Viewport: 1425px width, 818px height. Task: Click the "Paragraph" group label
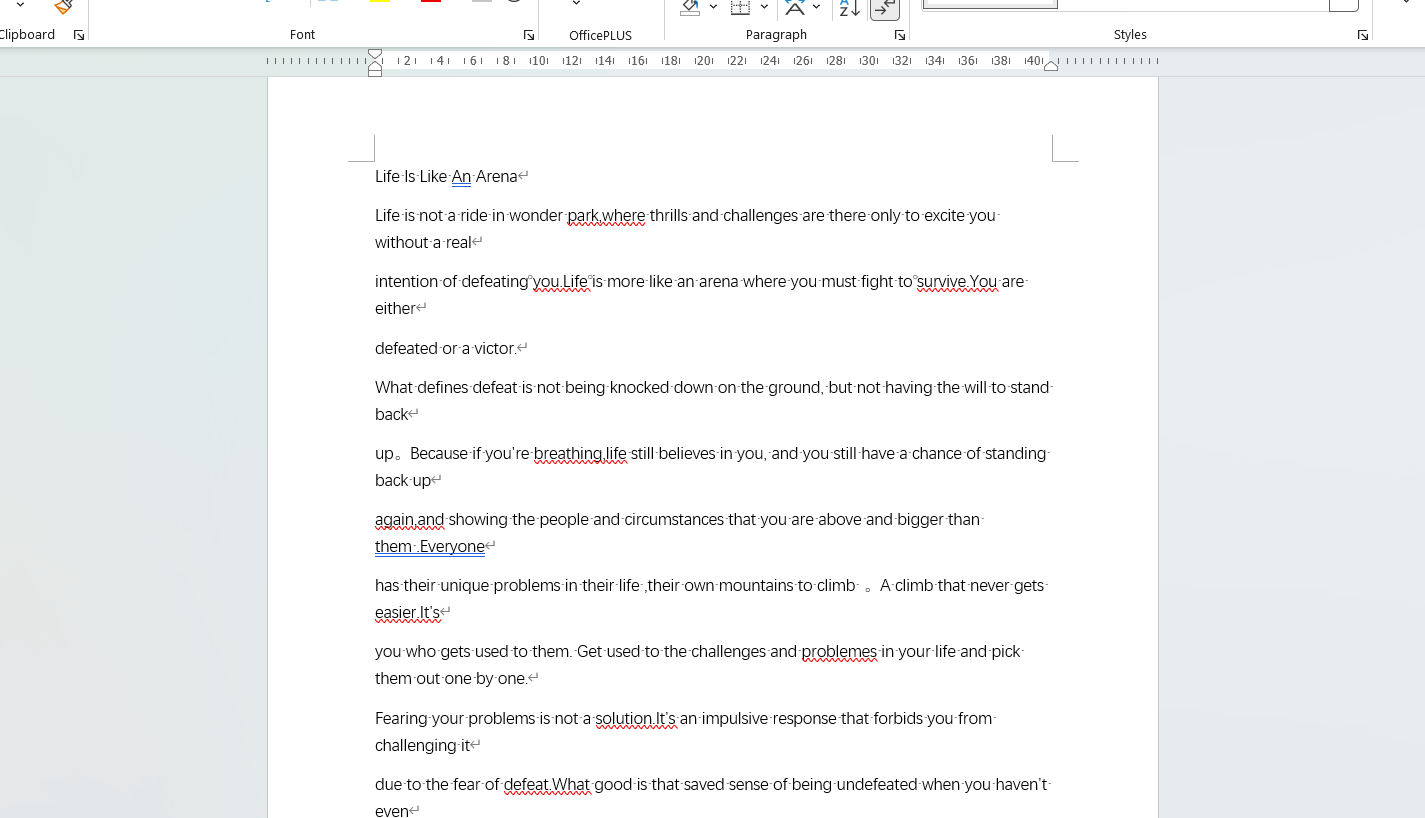(776, 35)
